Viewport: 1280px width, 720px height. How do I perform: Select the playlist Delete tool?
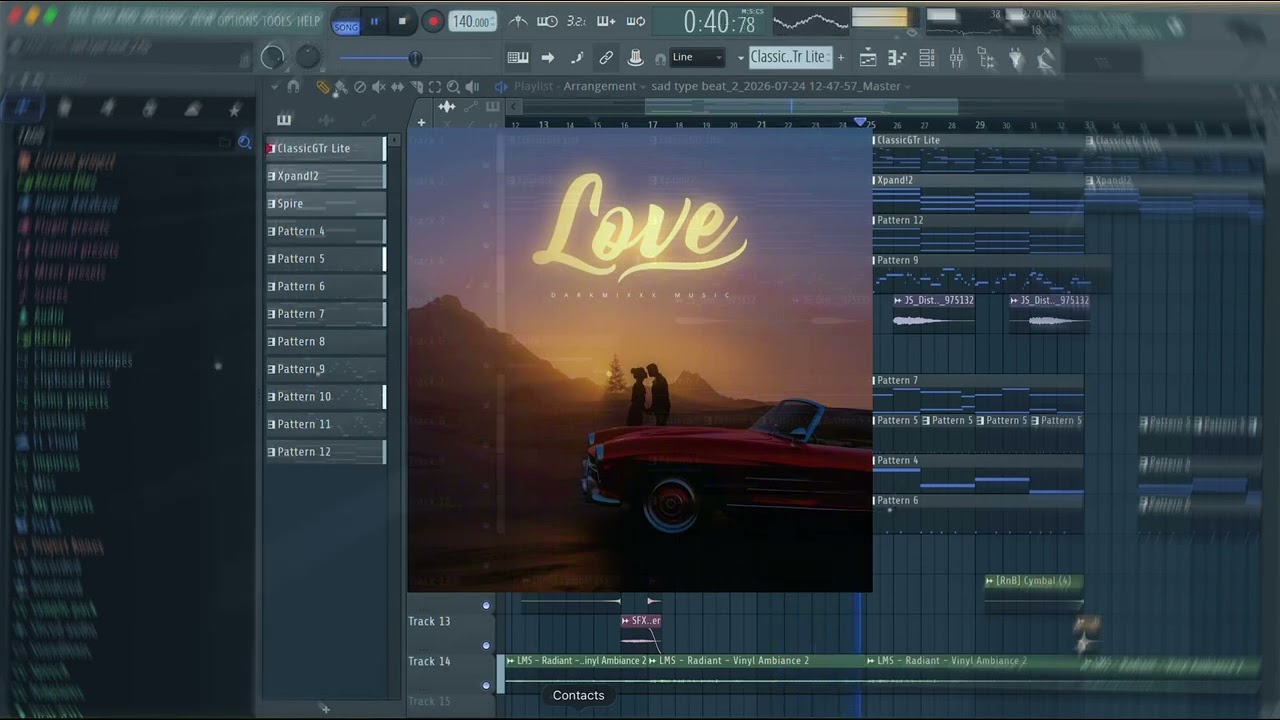coord(360,87)
